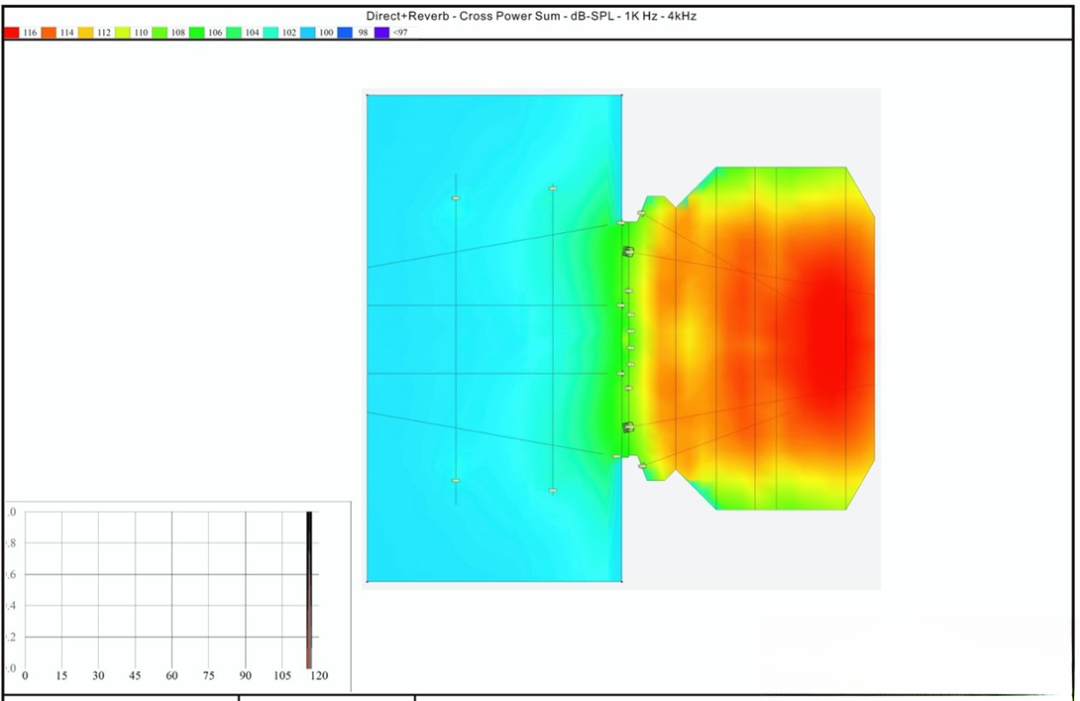The image size is (1080, 701).
Task: Click the top-left delay speaker in blue zone
Action: tap(456, 198)
